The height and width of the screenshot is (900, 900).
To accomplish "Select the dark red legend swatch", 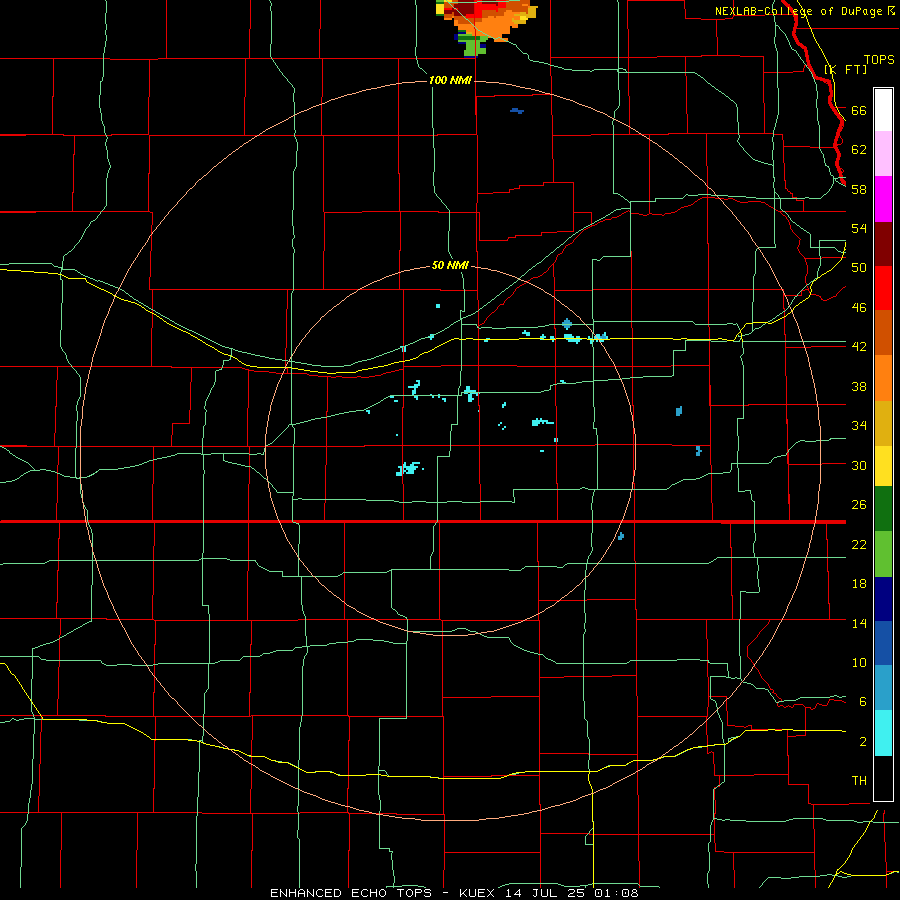I will 883,244.
